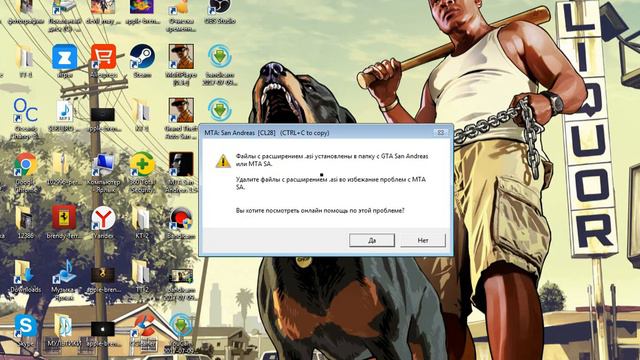
Task: Open the Компьютер - Ярлык shortcut
Action: pyautogui.click(x=103, y=164)
